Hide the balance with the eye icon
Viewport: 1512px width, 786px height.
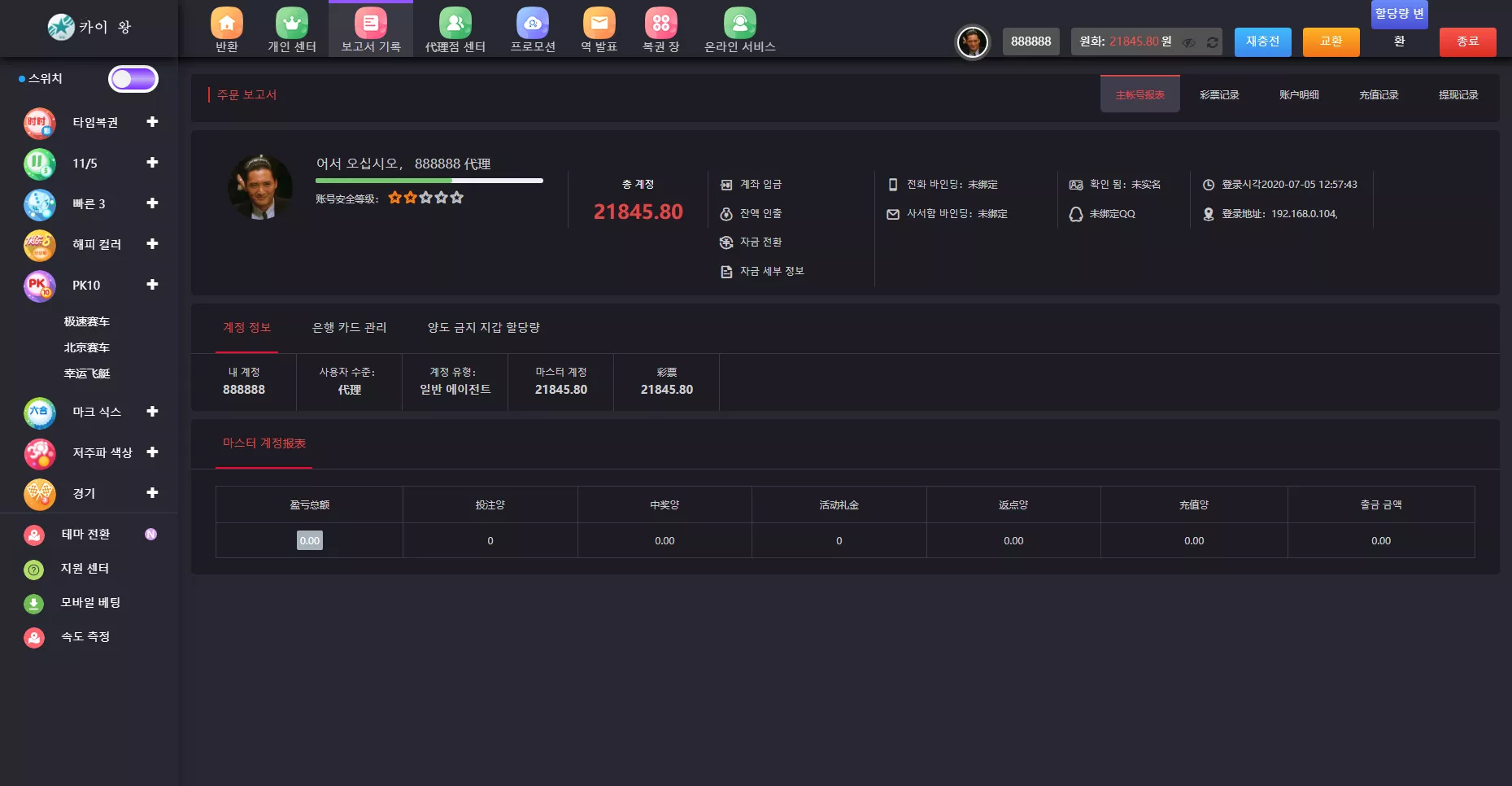(x=1188, y=42)
